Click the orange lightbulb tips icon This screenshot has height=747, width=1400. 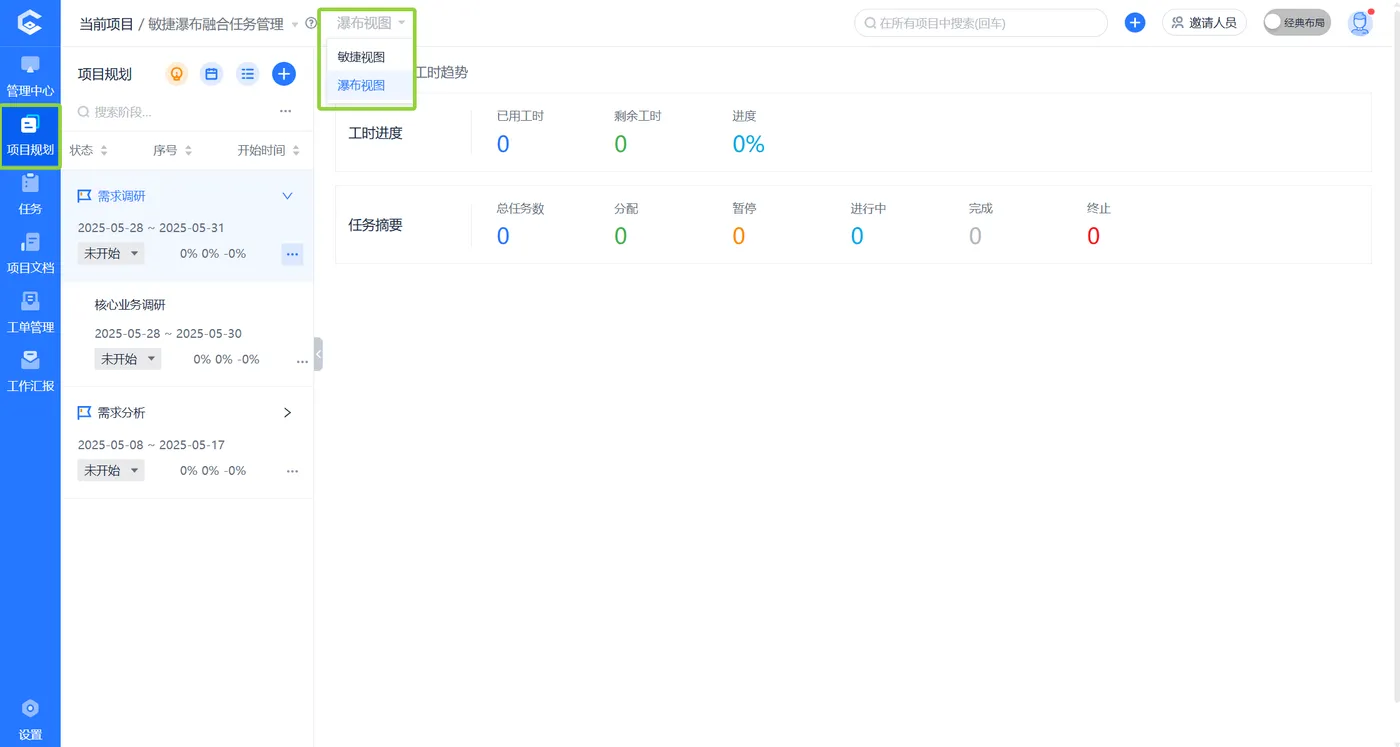176,73
